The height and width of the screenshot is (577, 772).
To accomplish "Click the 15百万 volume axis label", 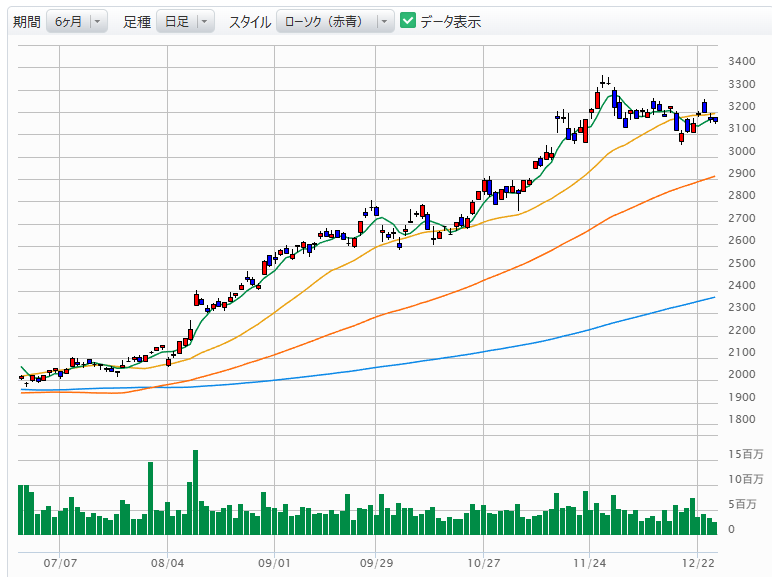I will coord(745,455).
